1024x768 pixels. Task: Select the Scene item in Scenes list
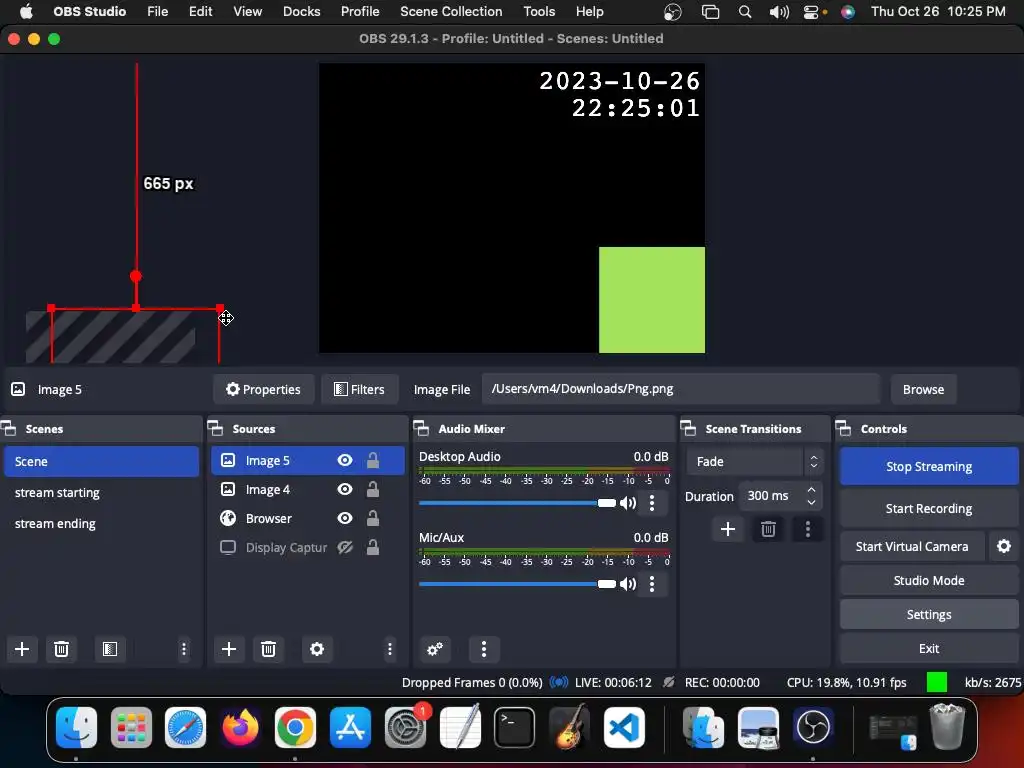tap(101, 461)
